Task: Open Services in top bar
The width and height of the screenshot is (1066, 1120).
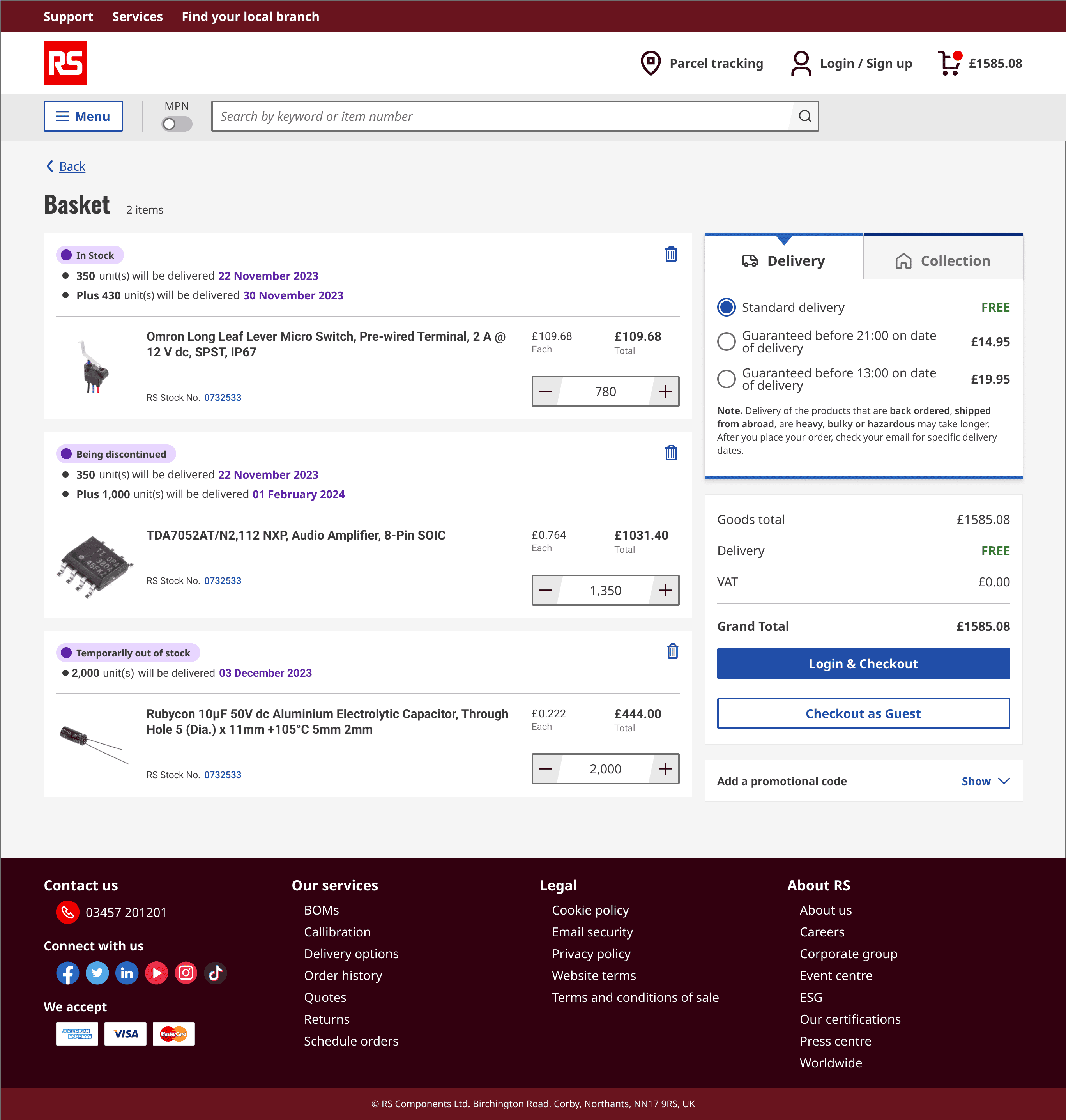Action: coord(138,16)
